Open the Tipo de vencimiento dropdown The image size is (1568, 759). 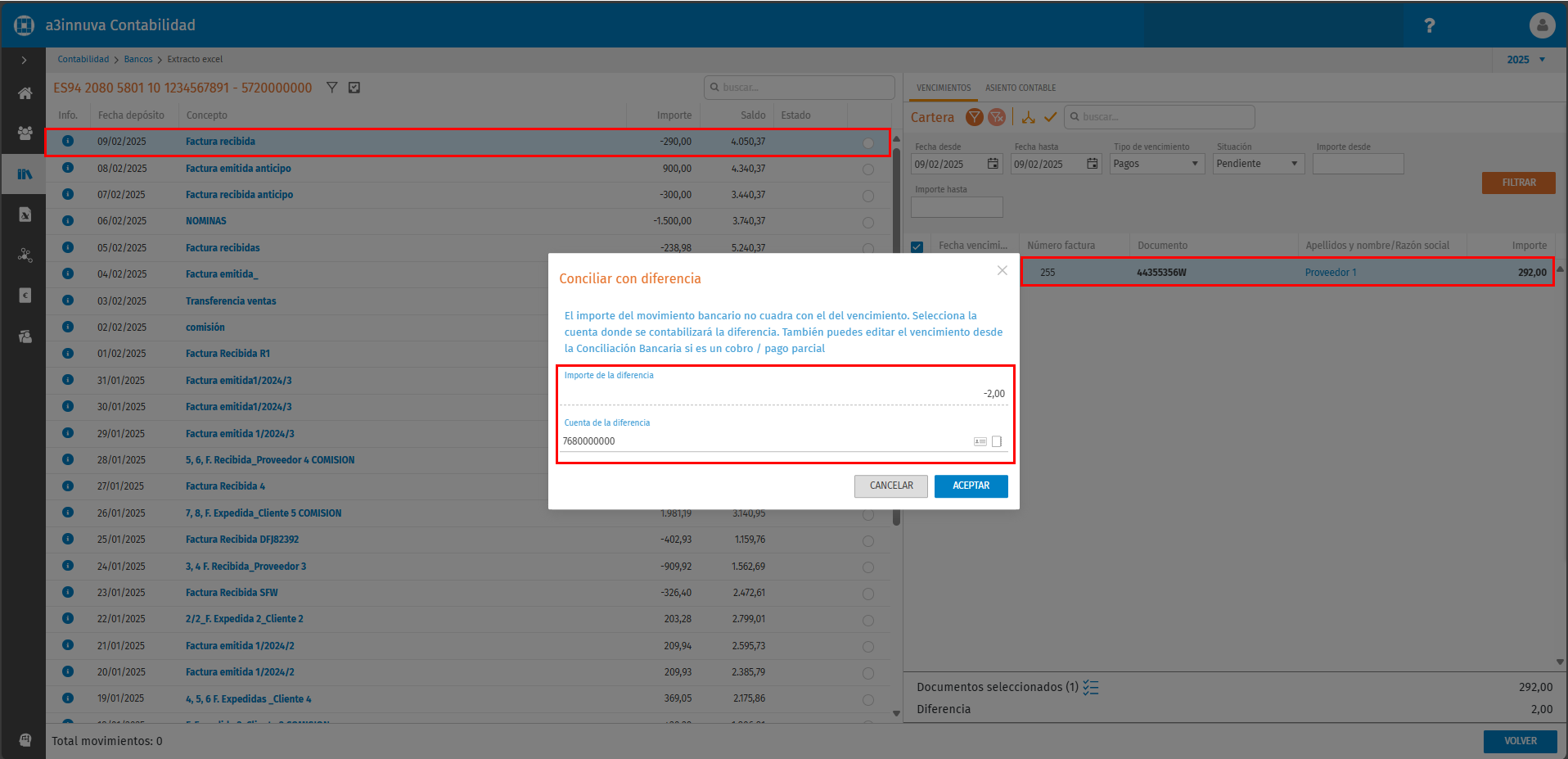[x=1156, y=164]
